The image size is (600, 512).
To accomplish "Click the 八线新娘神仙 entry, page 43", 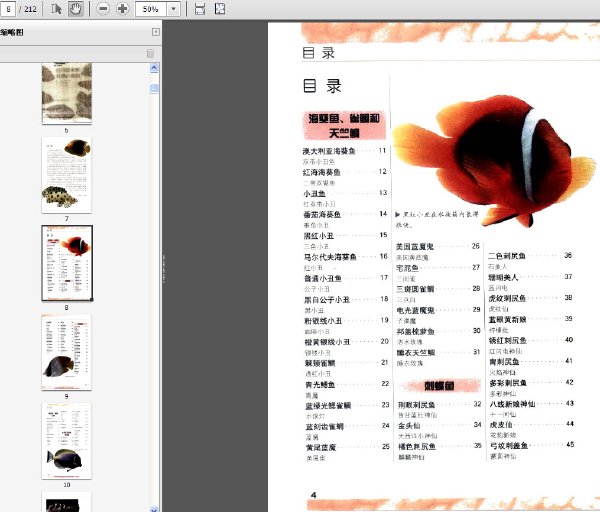I will (532, 404).
